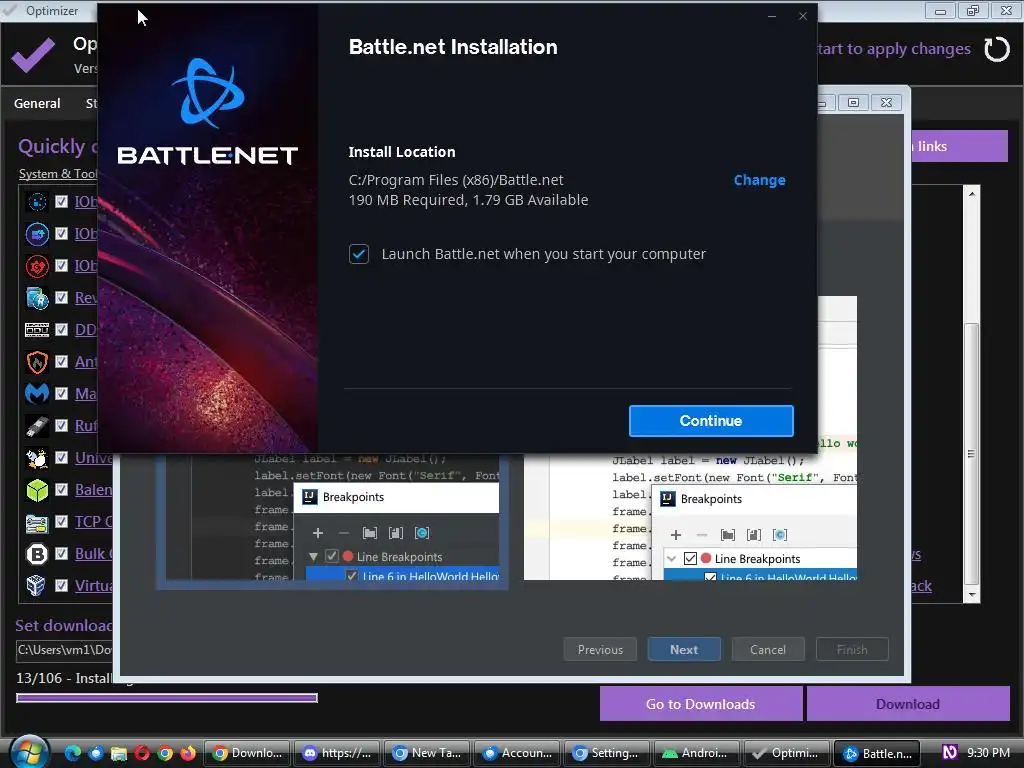1024x768 pixels.
Task: Toggle the checkbox next to Rev entry
Action: [x=61, y=297]
